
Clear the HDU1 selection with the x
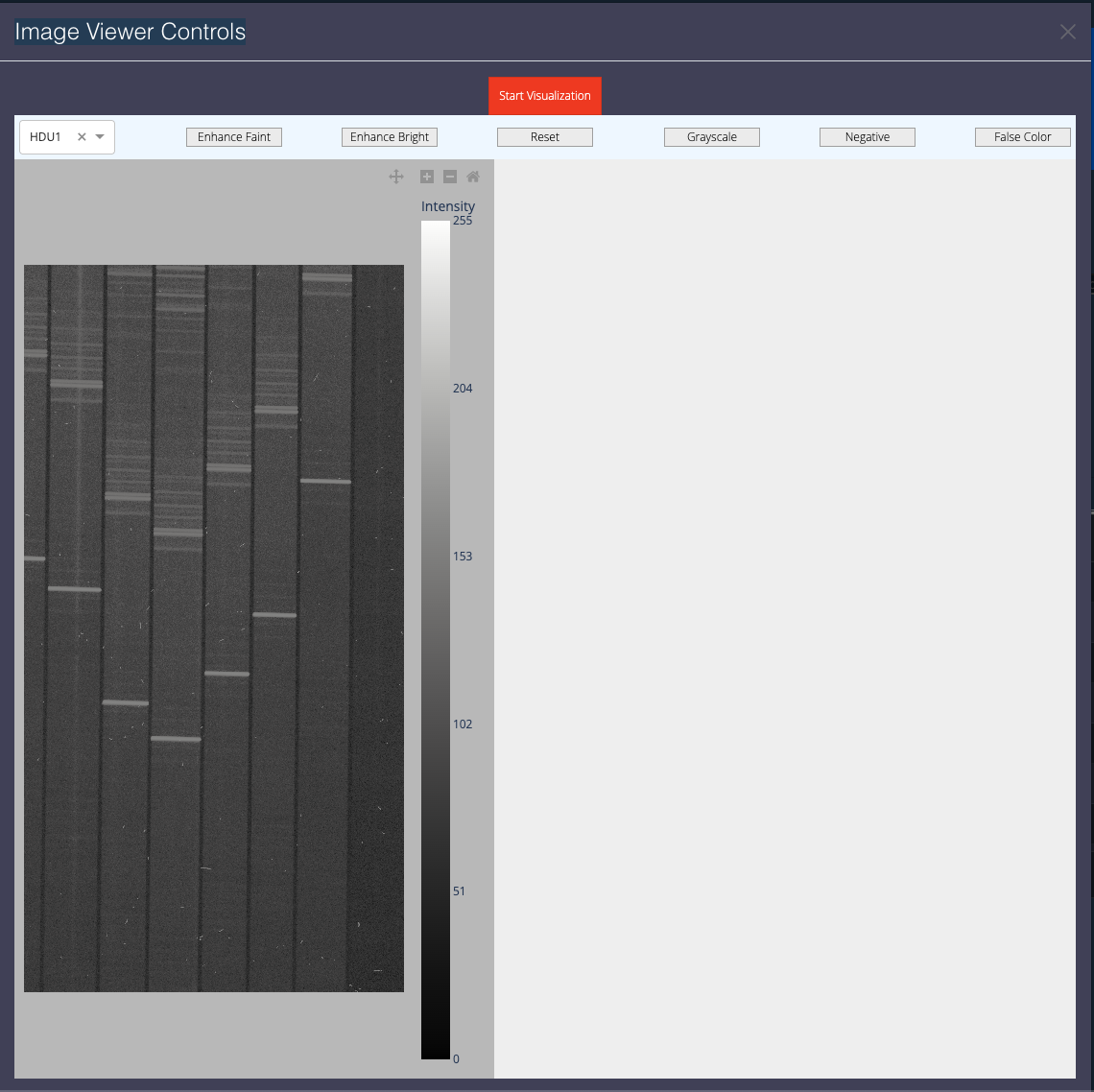[82, 137]
